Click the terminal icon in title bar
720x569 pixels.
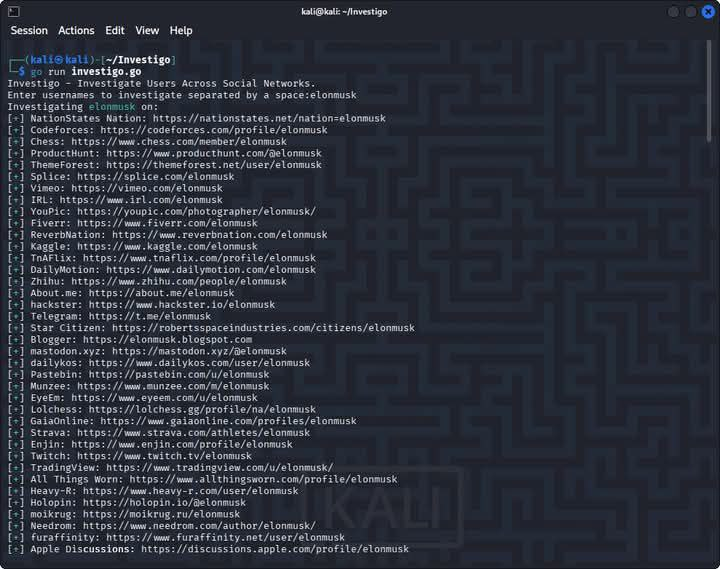pos(14,11)
